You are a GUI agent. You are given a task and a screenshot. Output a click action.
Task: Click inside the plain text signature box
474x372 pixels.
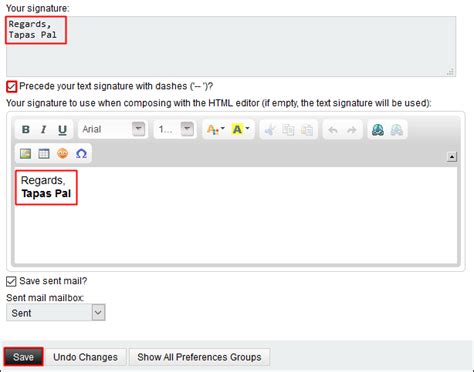coord(231,46)
